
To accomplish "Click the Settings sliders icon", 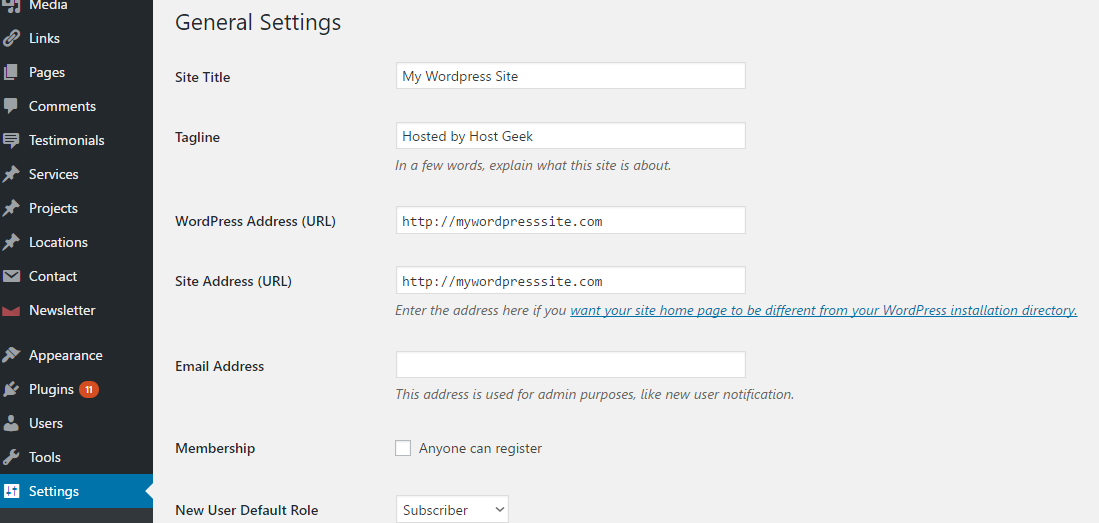I will point(11,491).
